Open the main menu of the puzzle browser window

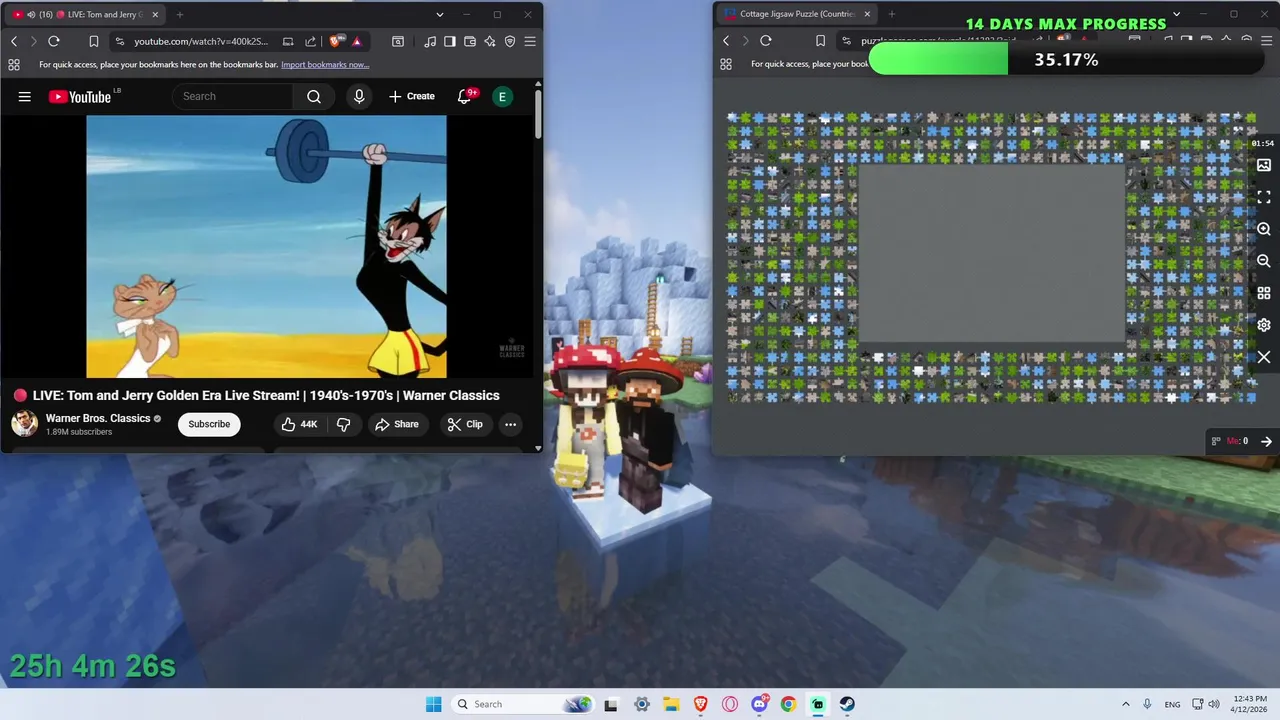1266,41
